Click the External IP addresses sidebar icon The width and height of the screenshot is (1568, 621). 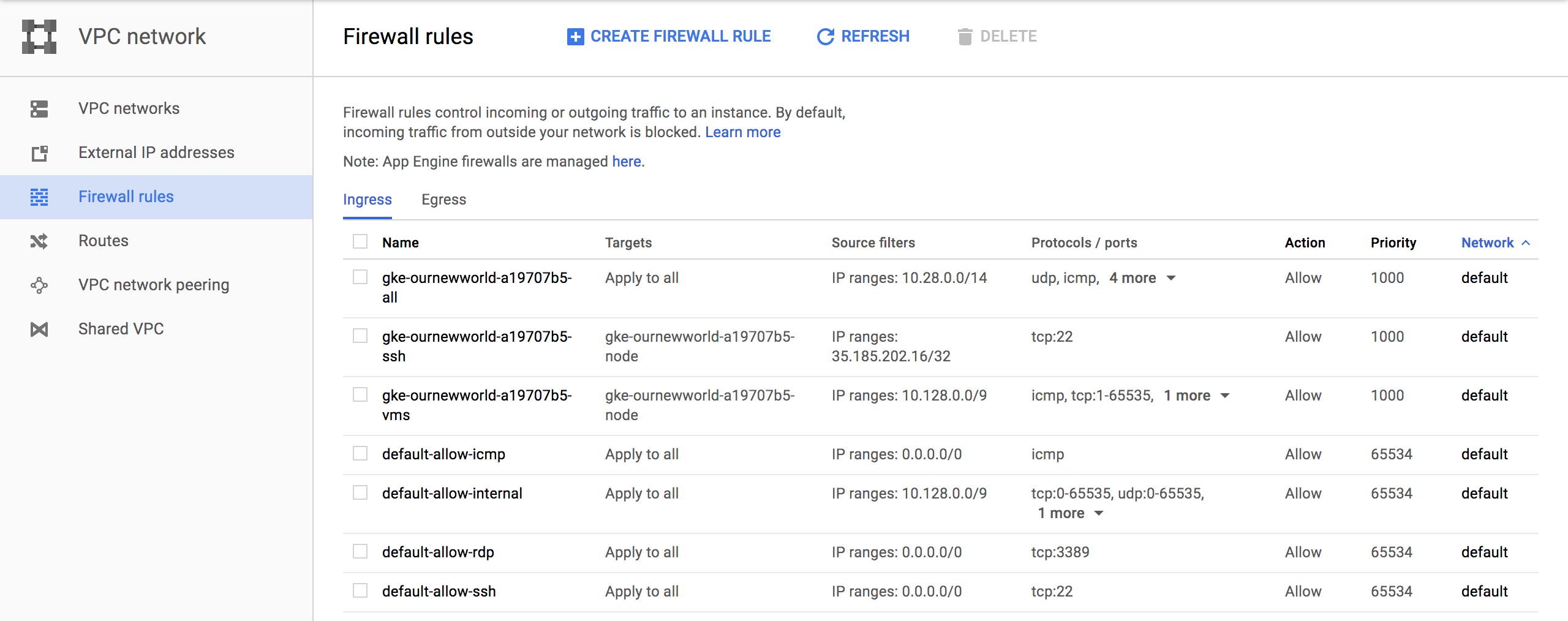[39, 153]
